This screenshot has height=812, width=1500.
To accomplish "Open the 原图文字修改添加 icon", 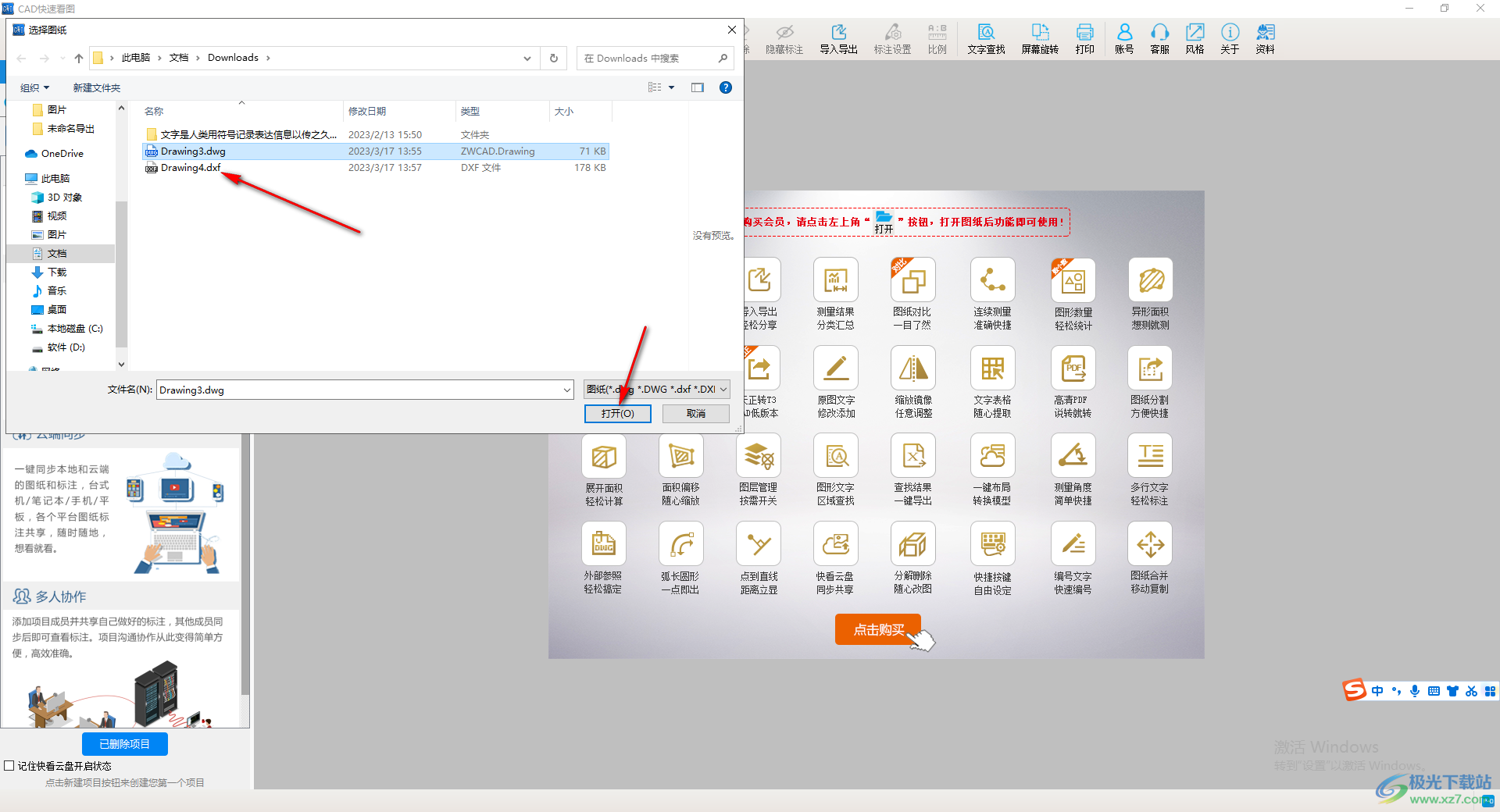I will coord(836,368).
